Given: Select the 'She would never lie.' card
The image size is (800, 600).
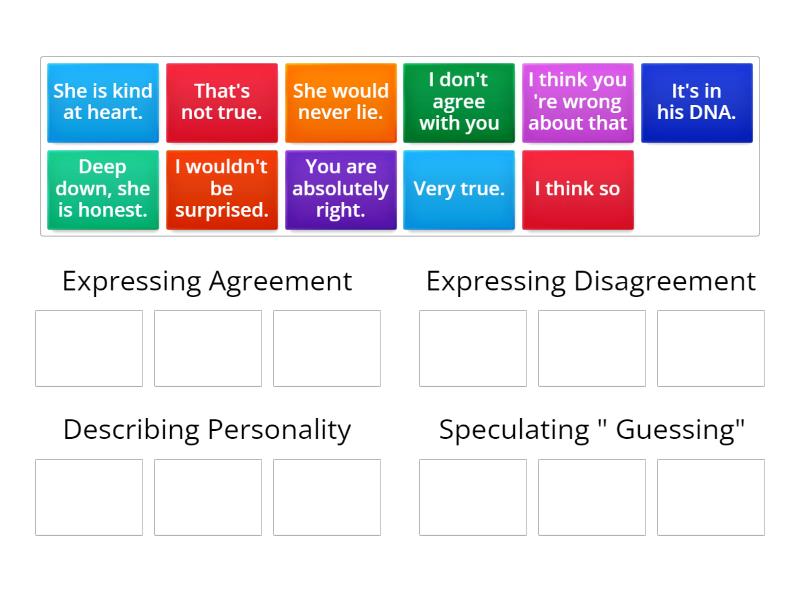Looking at the screenshot, I should coord(340,102).
